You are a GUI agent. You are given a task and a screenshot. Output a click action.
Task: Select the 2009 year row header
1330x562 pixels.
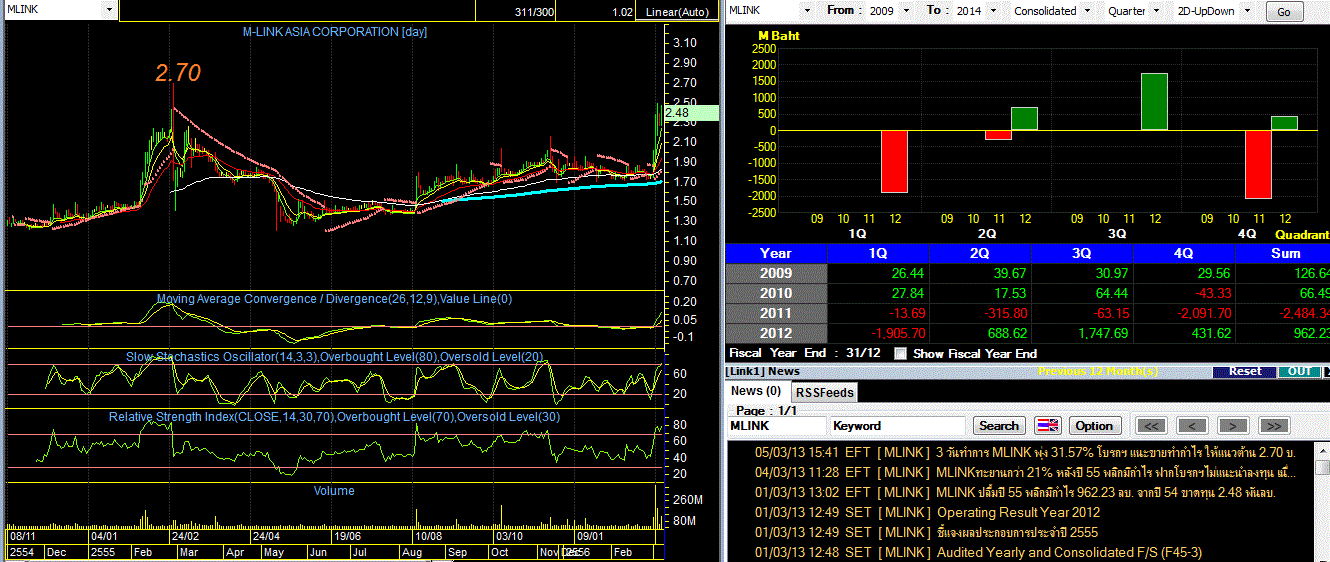click(x=776, y=273)
